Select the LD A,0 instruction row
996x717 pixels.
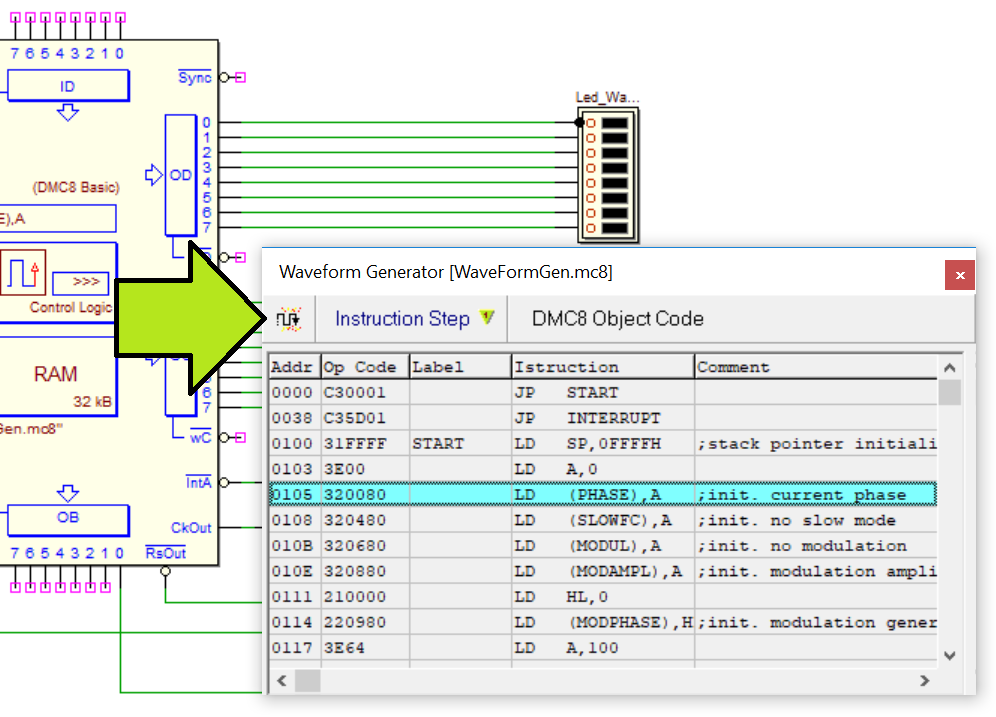pyautogui.click(x=603, y=469)
